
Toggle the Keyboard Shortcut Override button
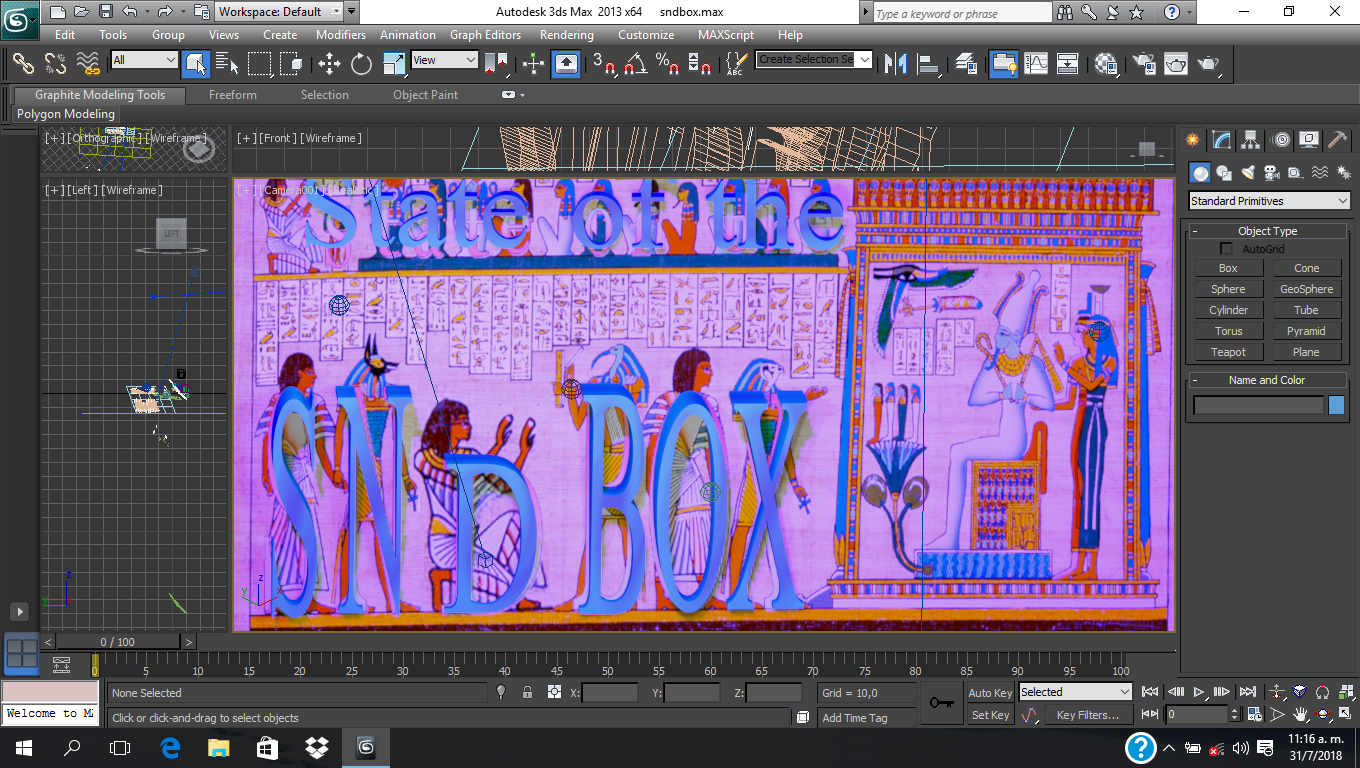566,63
